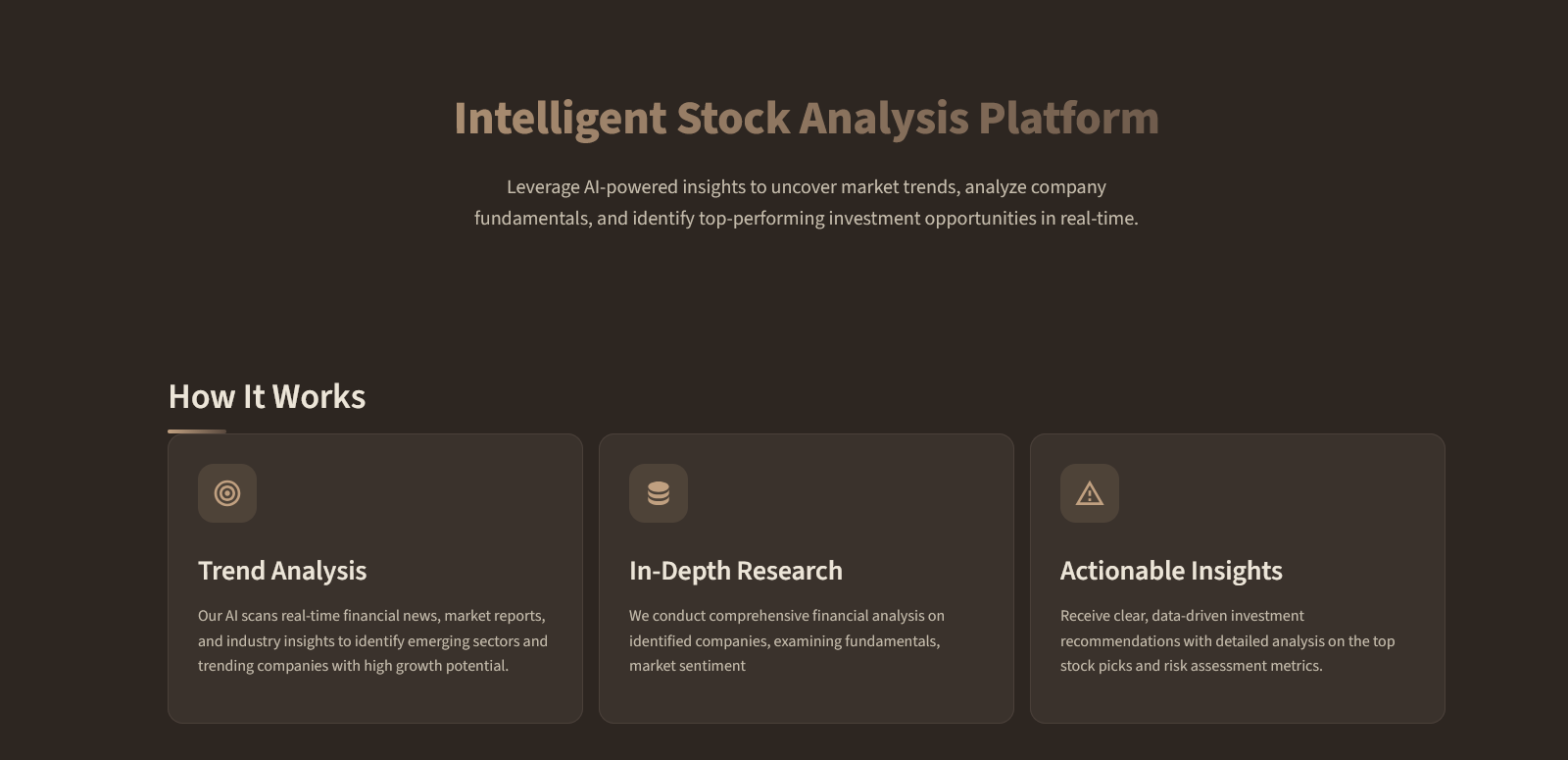Click the word "Analysis" in the main headline
This screenshot has height=760, width=1568.
point(884,119)
